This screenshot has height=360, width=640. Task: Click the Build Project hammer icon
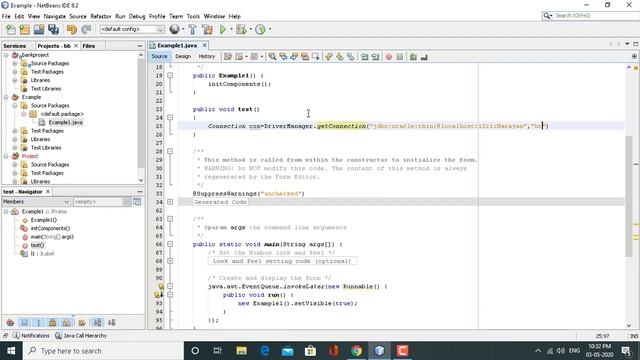click(x=193, y=29)
